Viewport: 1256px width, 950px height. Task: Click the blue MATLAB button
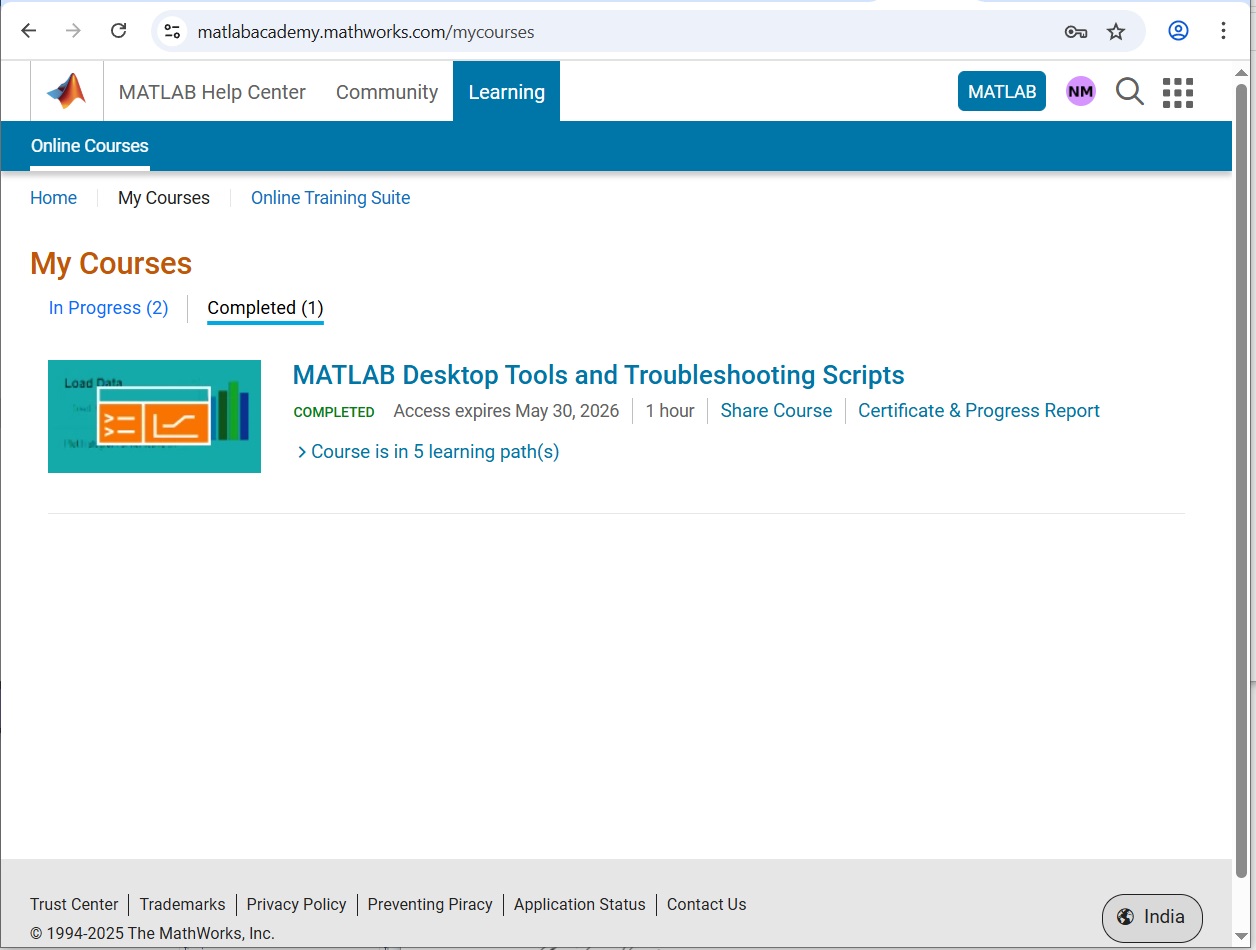point(1002,91)
